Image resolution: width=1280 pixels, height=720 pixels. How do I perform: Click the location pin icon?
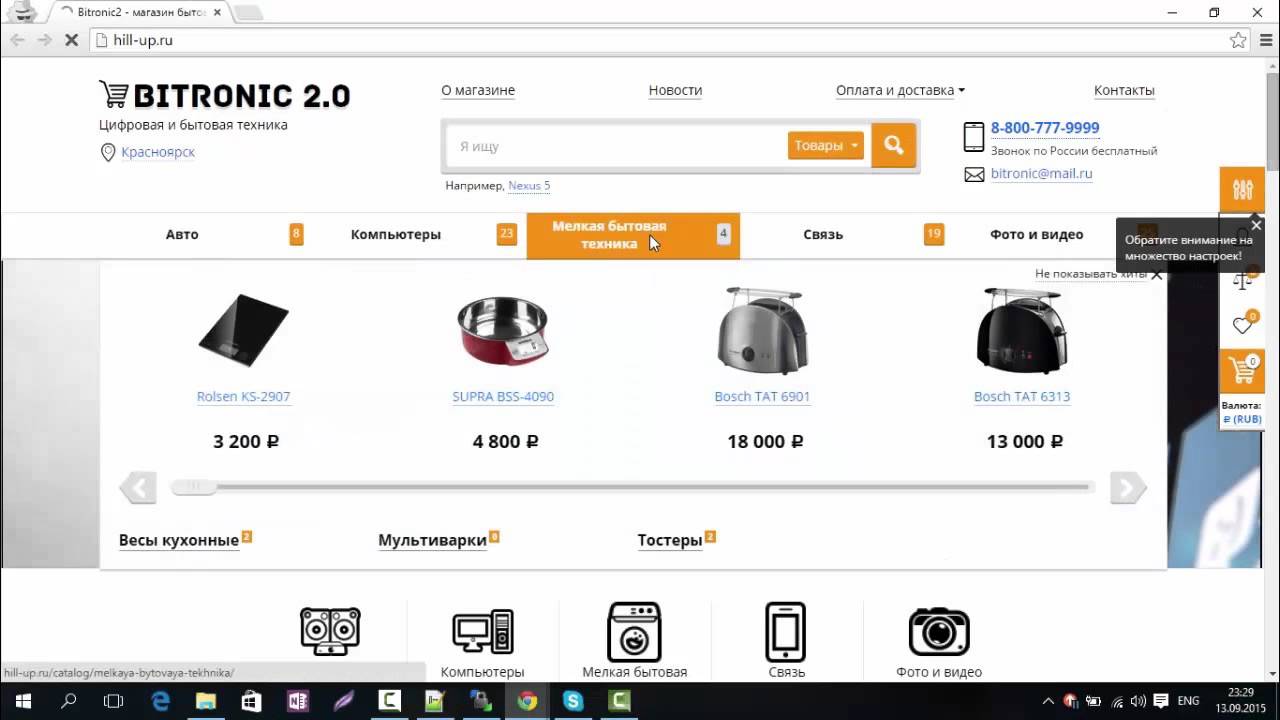point(108,152)
